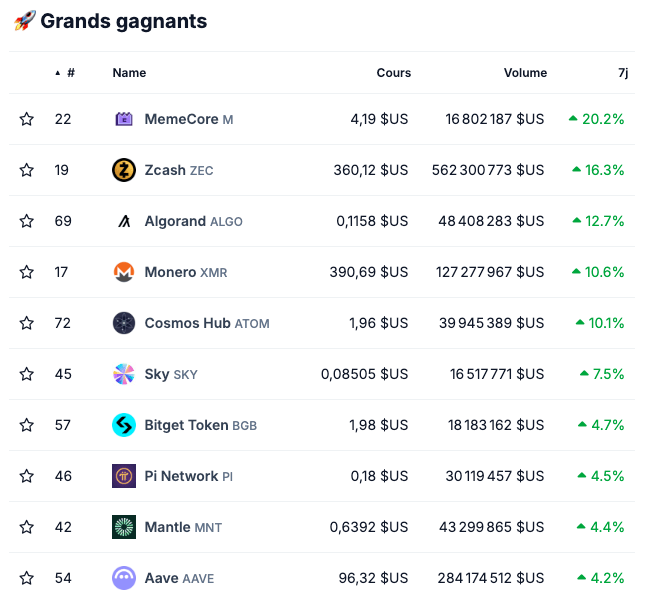Sort the list by Volume header
This screenshot has width=647, height=602.
[x=525, y=73]
